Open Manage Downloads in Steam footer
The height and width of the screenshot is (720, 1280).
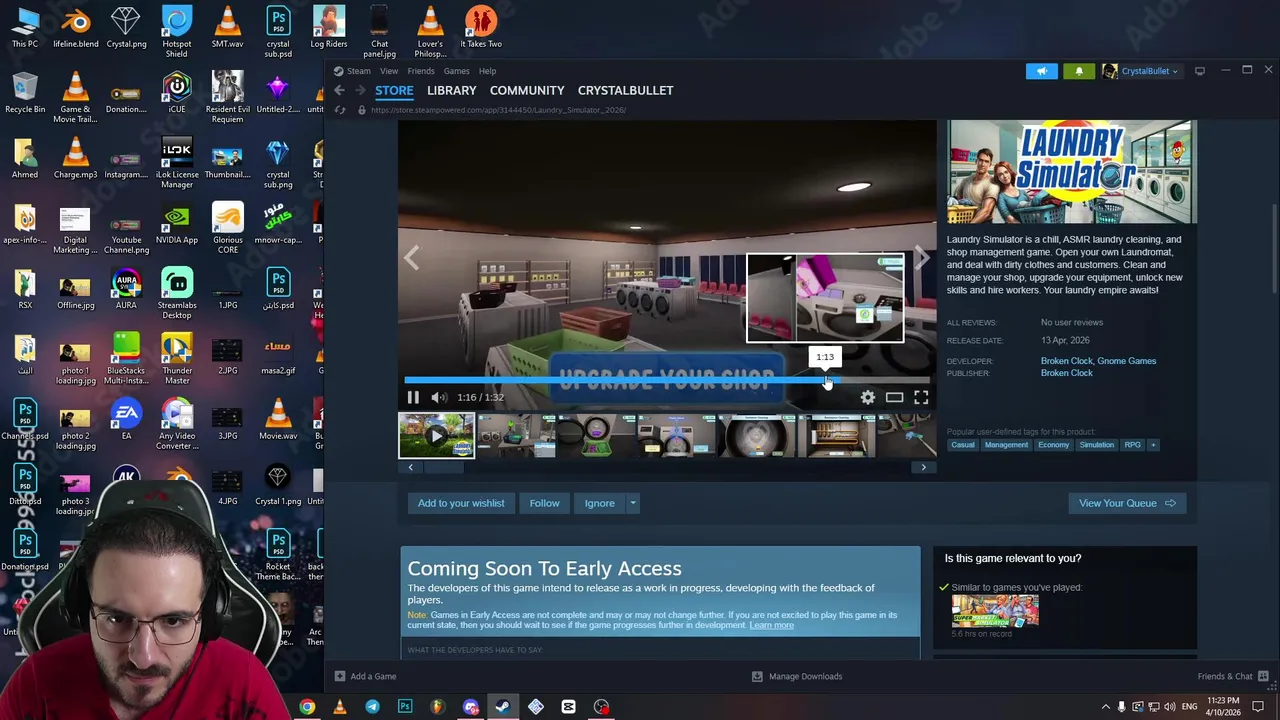pos(797,676)
